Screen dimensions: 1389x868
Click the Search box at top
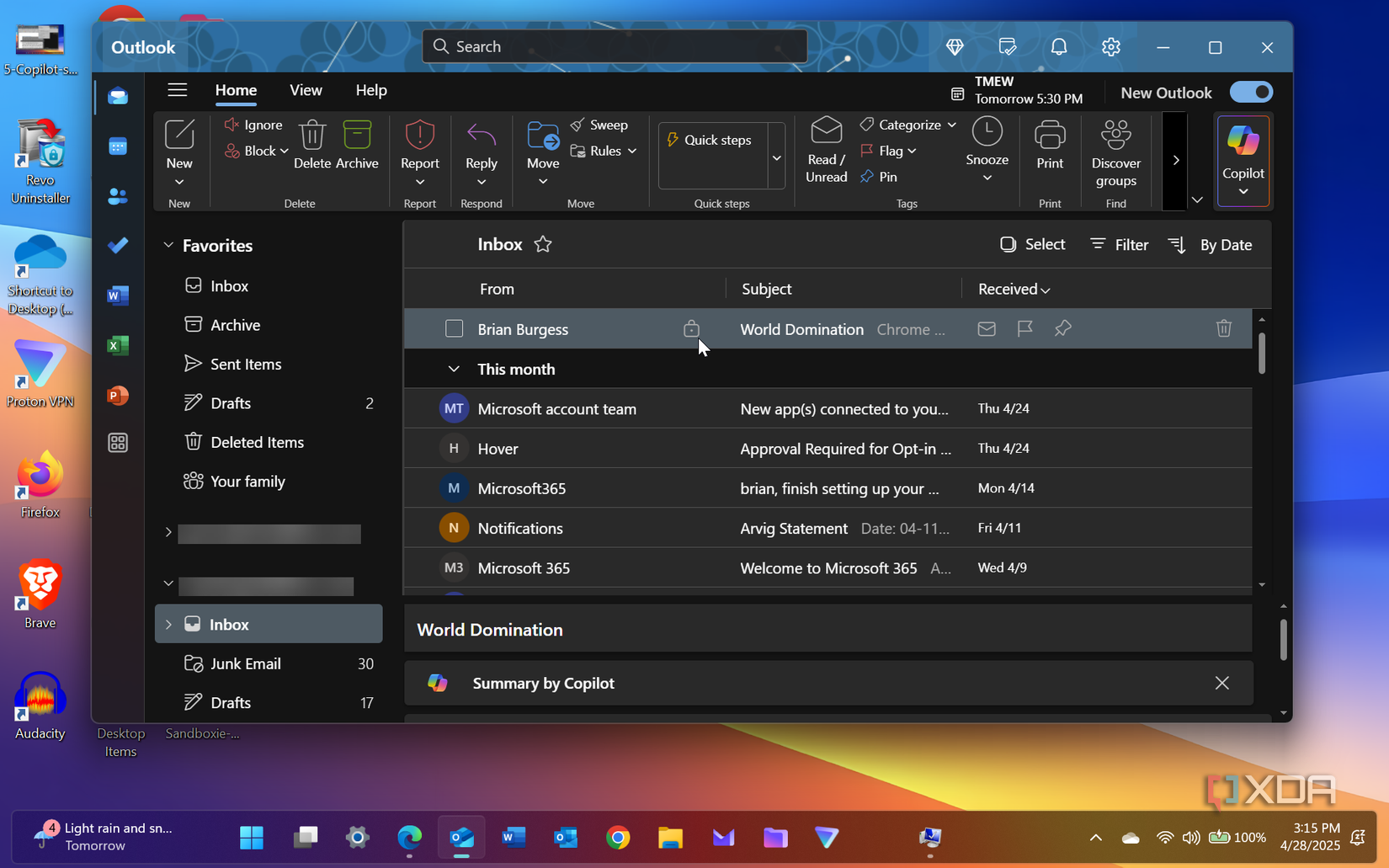(615, 46)
